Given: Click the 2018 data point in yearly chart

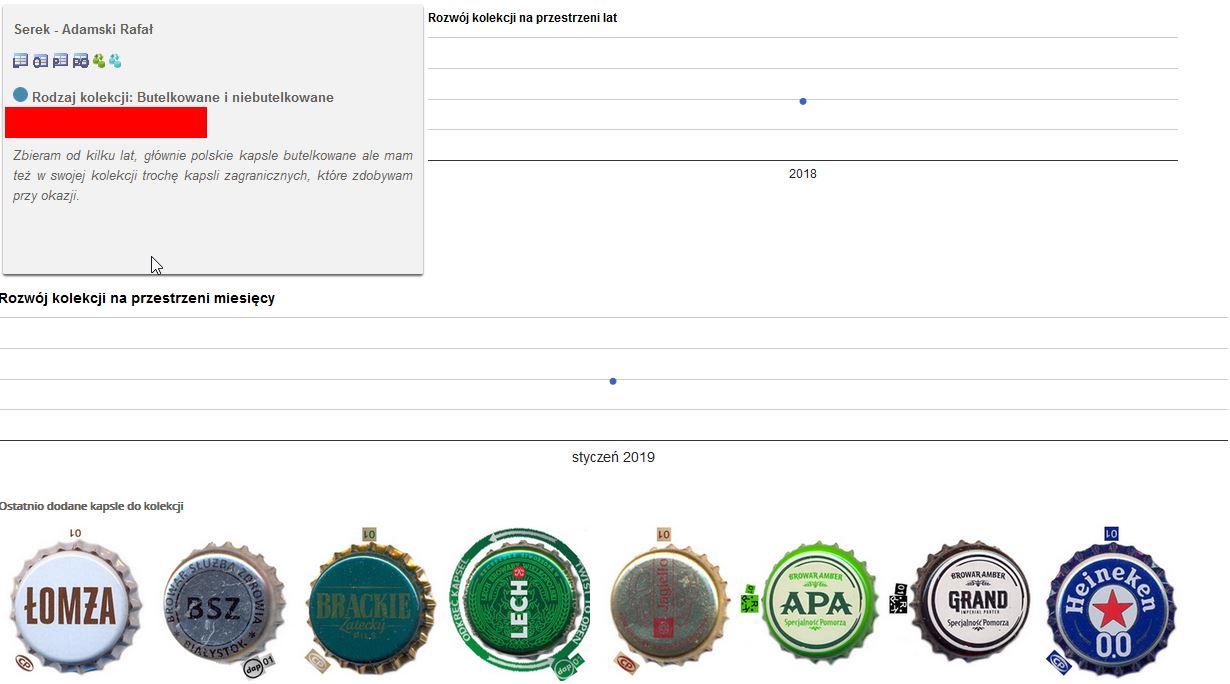Looking at the screenshot, I should click(x=803, y=101).
